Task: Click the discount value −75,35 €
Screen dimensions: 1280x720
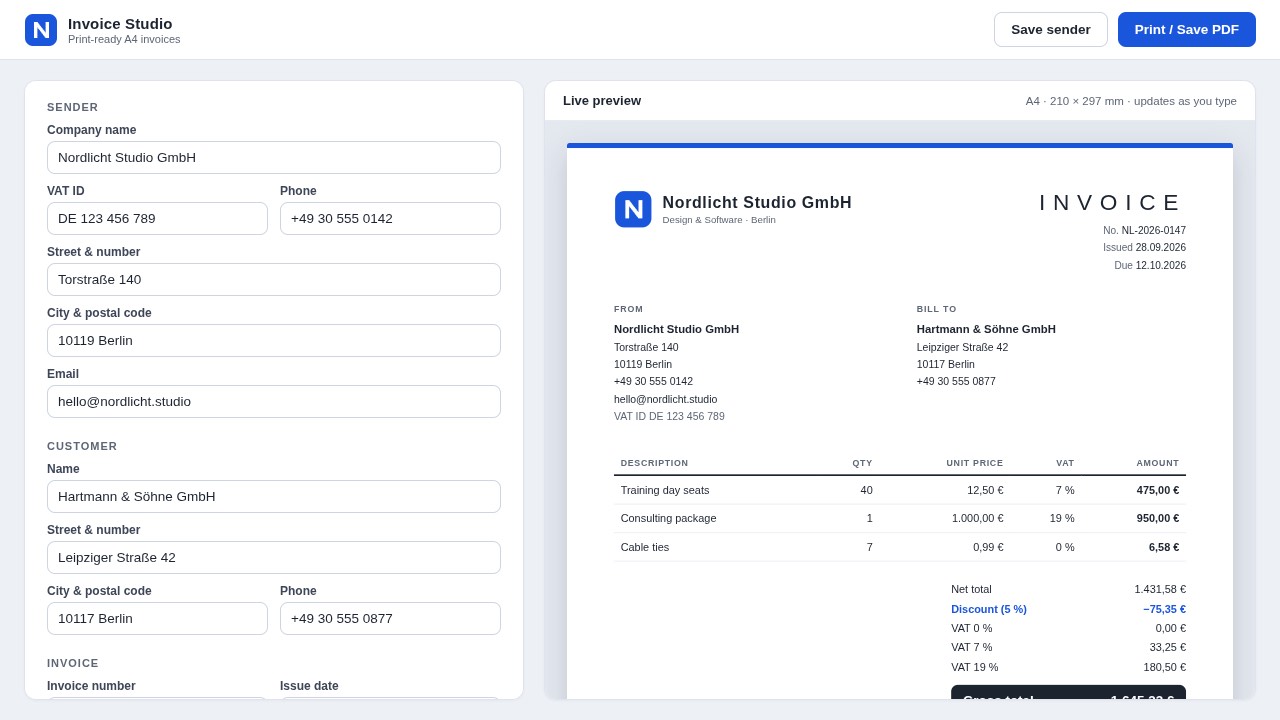Action: click(1165, 609)
